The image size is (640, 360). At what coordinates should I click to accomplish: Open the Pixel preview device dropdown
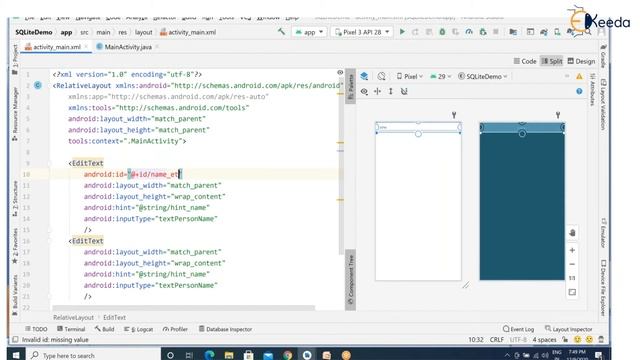(x=410, y=76)
